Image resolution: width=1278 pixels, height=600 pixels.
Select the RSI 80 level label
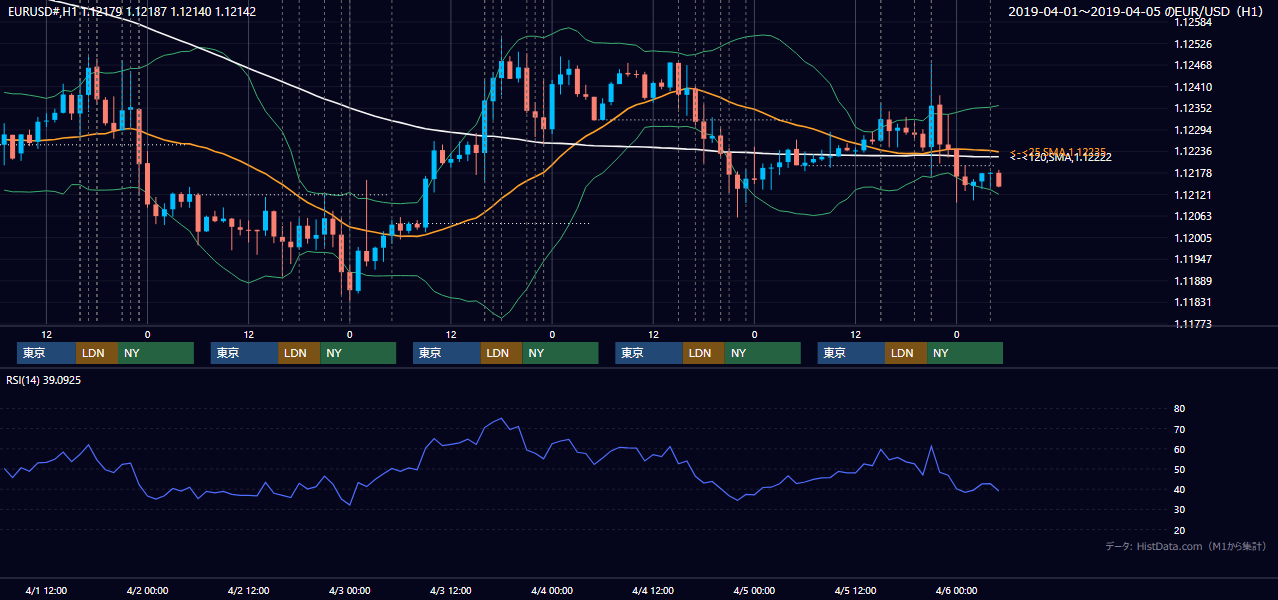coord(1180,409)
